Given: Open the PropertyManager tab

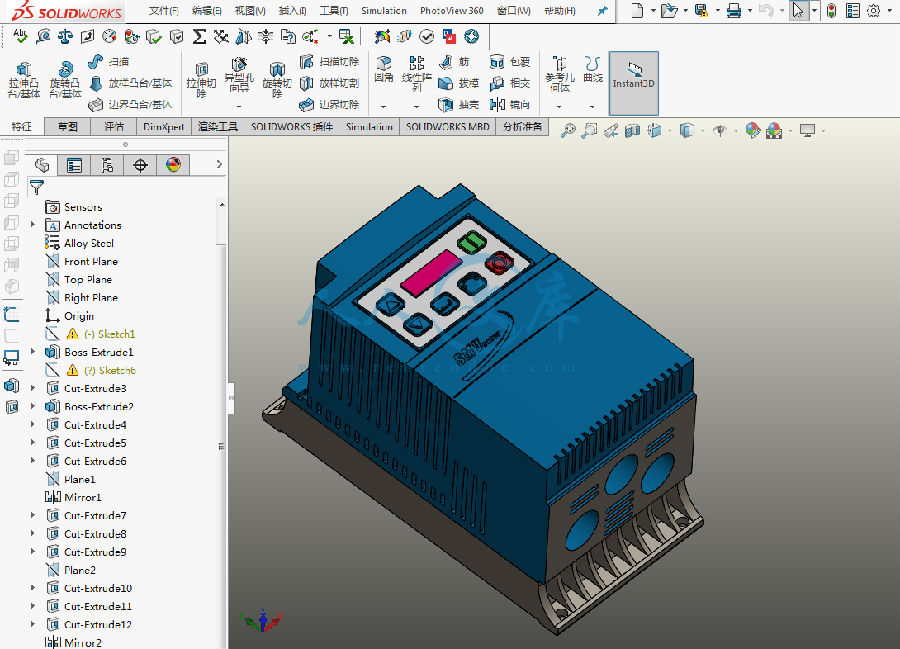Looking at the screenshot, I should (x=75, y=165).
